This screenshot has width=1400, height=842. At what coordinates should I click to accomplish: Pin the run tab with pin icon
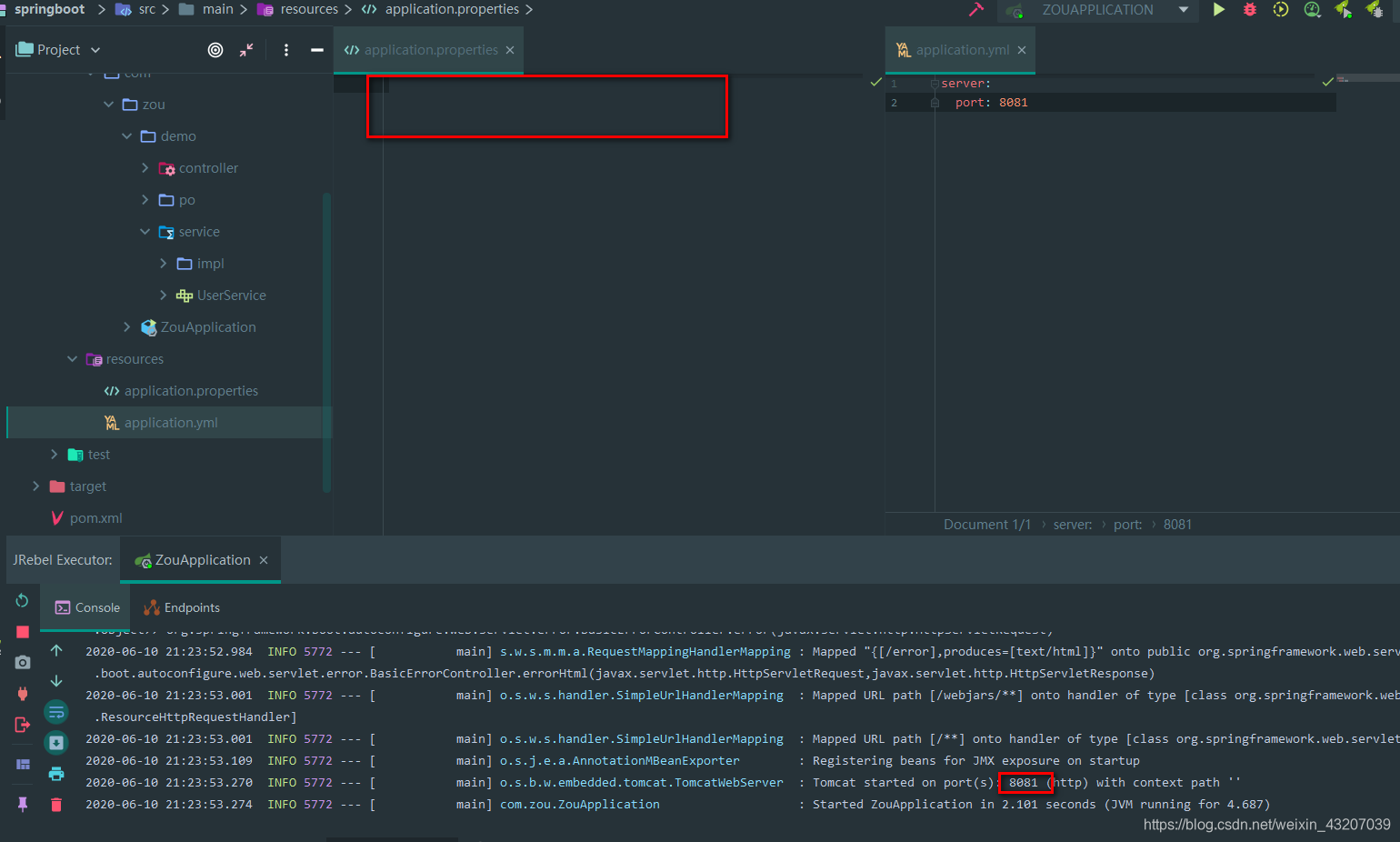point(23,804)
